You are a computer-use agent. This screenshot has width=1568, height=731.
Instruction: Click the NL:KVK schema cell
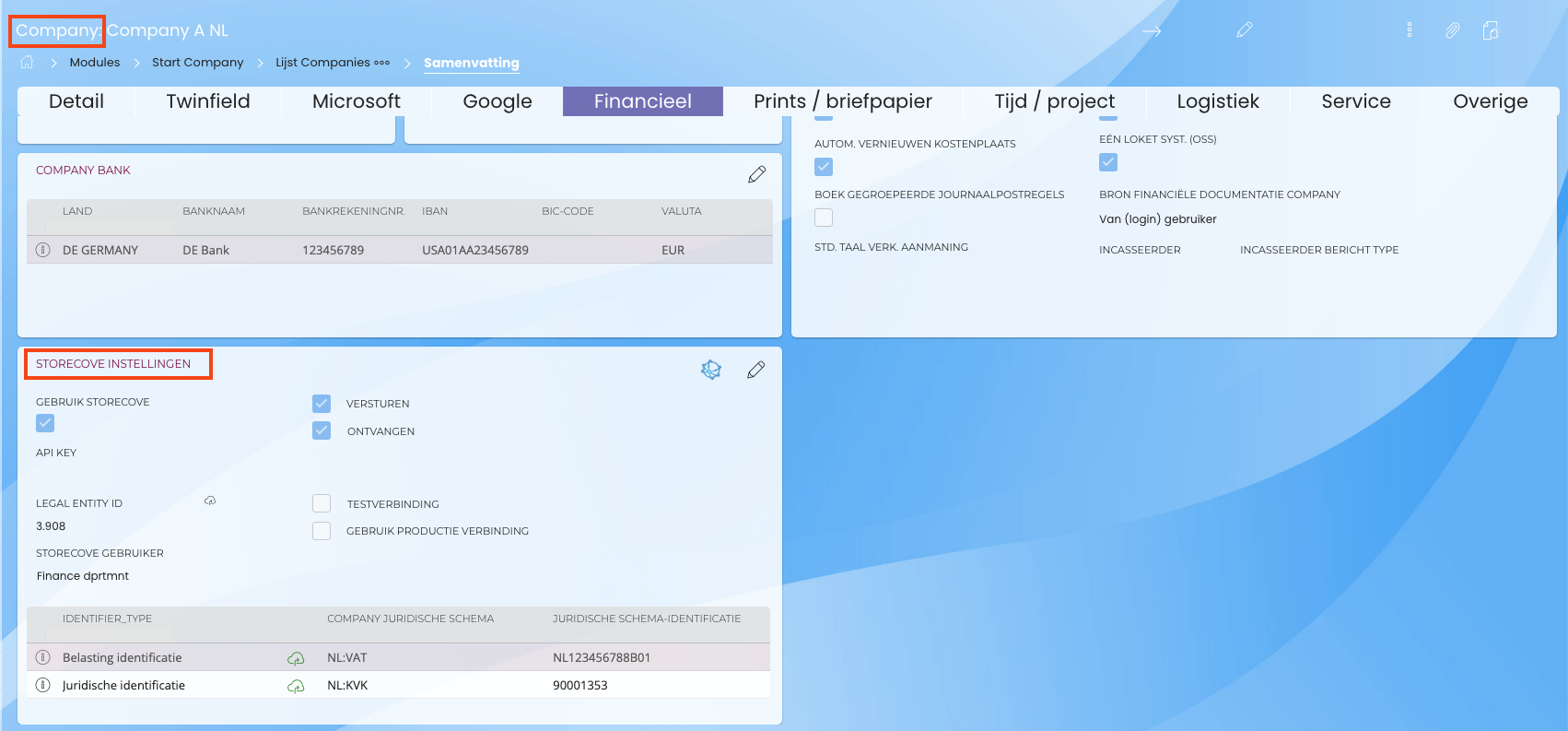(x=347, y=685)
